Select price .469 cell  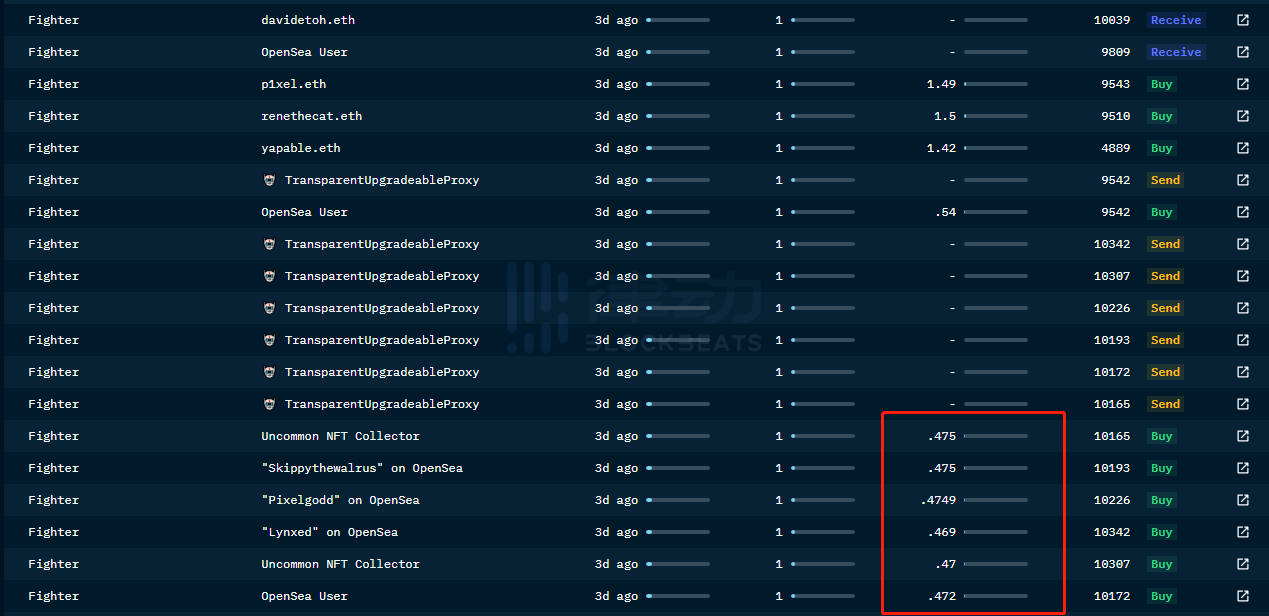tap(941, 532)
